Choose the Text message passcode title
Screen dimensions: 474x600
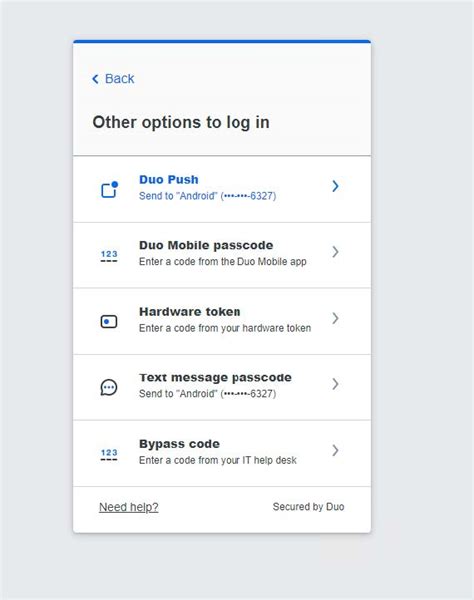click(x=215, y=378)
